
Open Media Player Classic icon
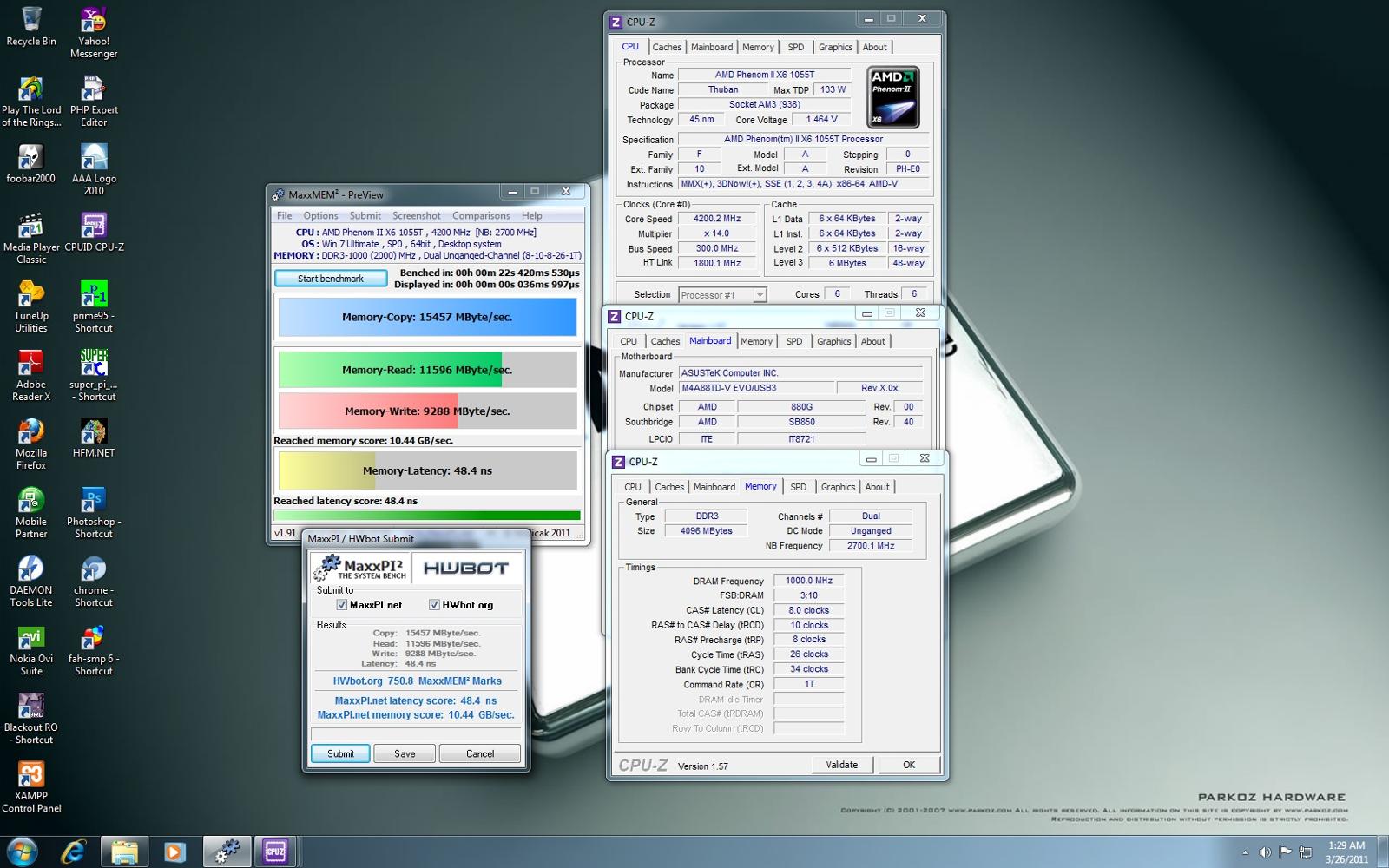(x=31, y=239)
